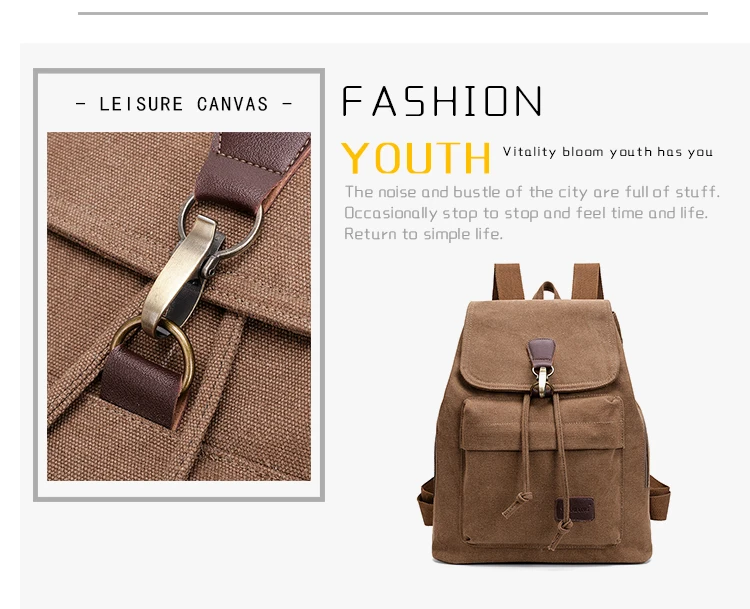The image size is (750, 609).
Task: Select the brown backpack product image
Action: click(543, 413)
